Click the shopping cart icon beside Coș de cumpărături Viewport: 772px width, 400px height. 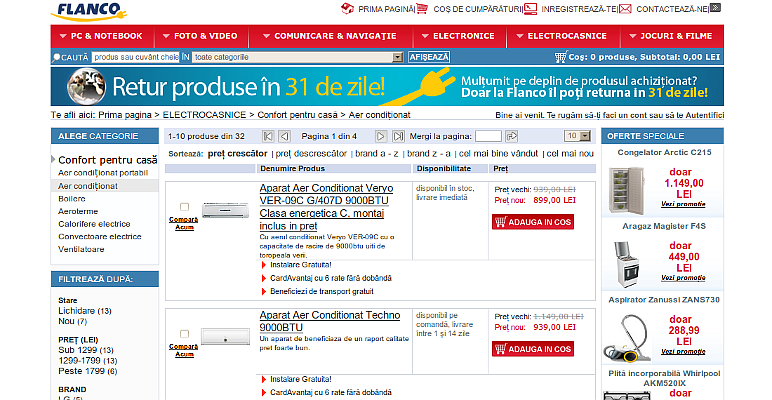[422, 8]
